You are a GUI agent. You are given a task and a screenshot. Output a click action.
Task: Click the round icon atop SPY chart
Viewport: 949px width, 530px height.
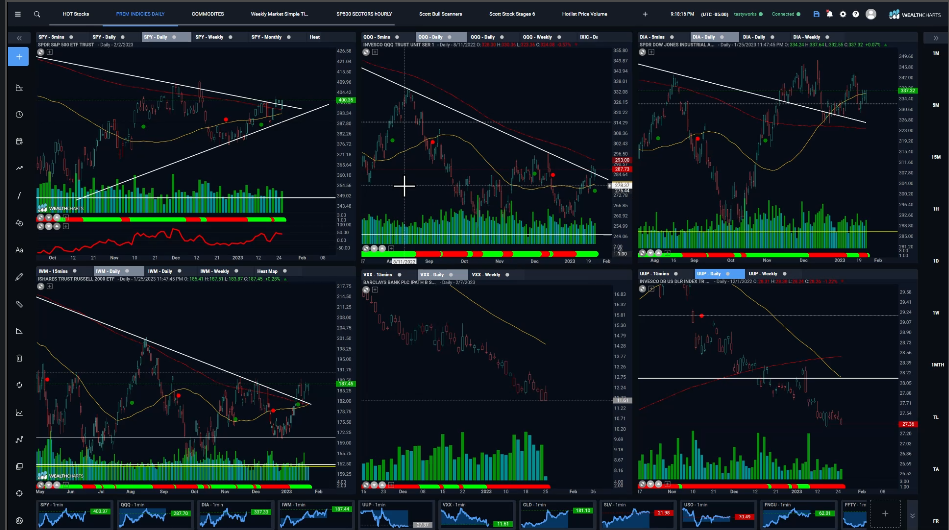pyautogui.click(x=41, y=53)
